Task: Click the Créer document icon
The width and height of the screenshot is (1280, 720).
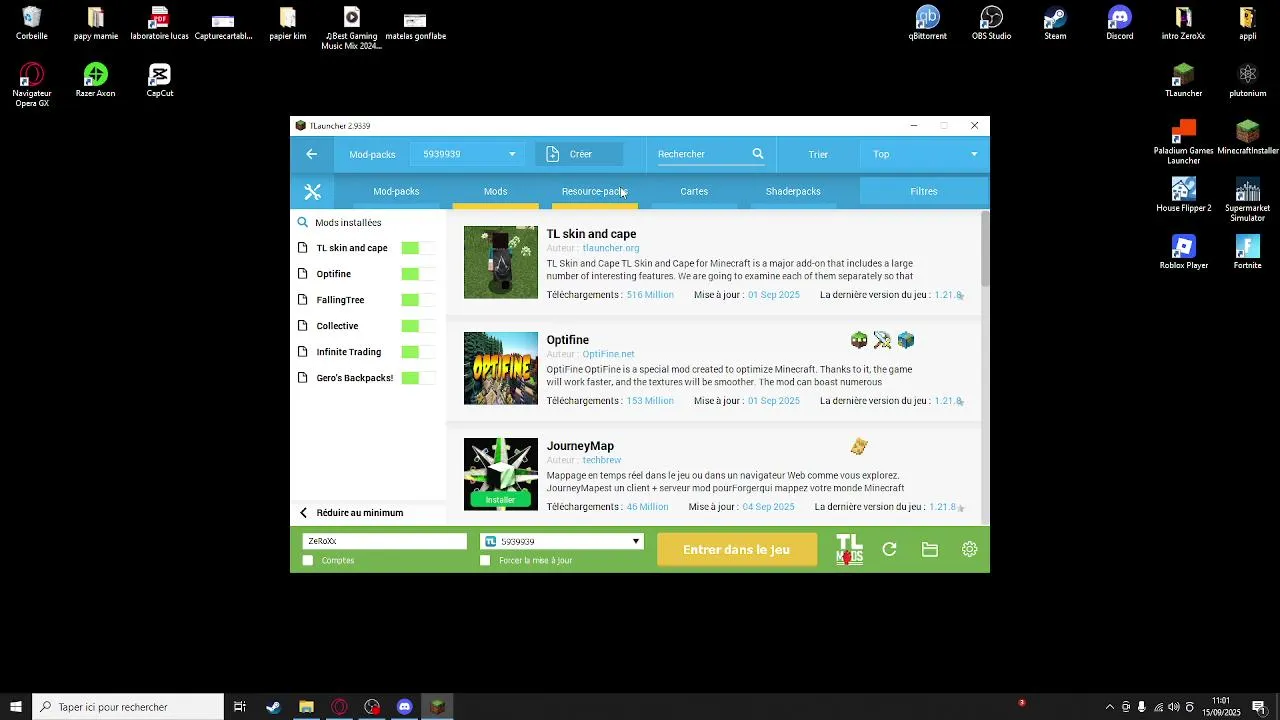Action: (553, 154)
